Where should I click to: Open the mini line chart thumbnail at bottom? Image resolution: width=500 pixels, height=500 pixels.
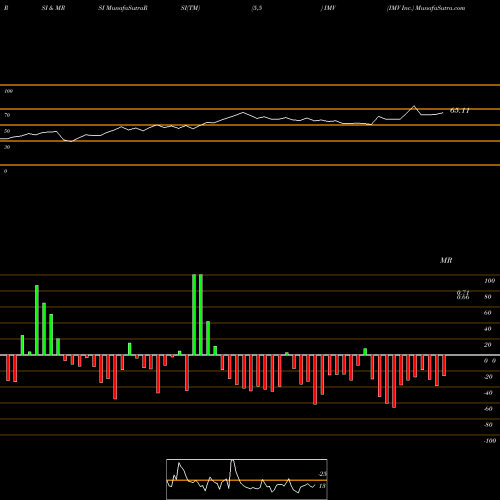click(x=247, y=479)
